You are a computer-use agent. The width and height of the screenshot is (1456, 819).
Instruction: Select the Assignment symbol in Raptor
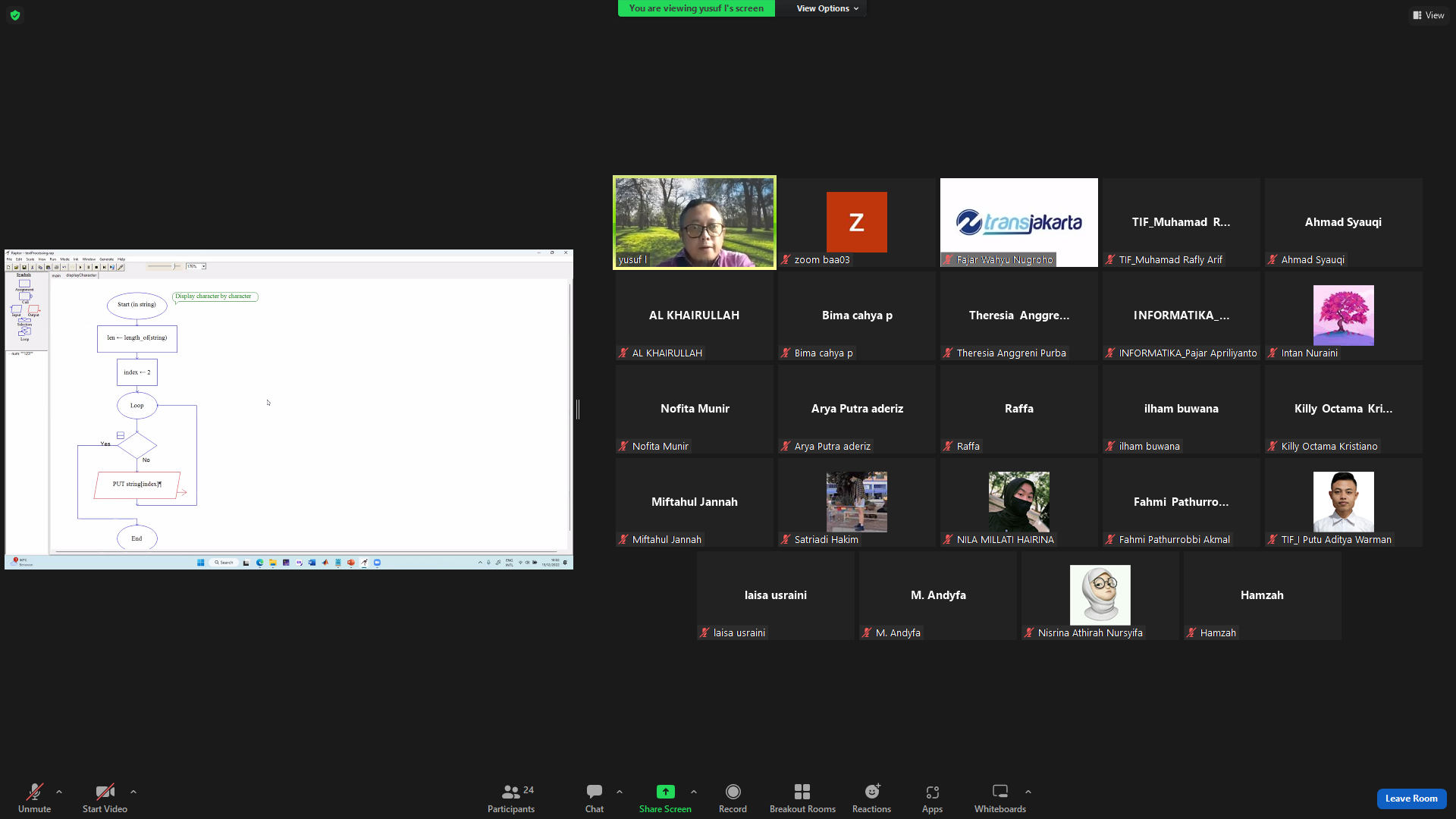[x=24, y=284]
